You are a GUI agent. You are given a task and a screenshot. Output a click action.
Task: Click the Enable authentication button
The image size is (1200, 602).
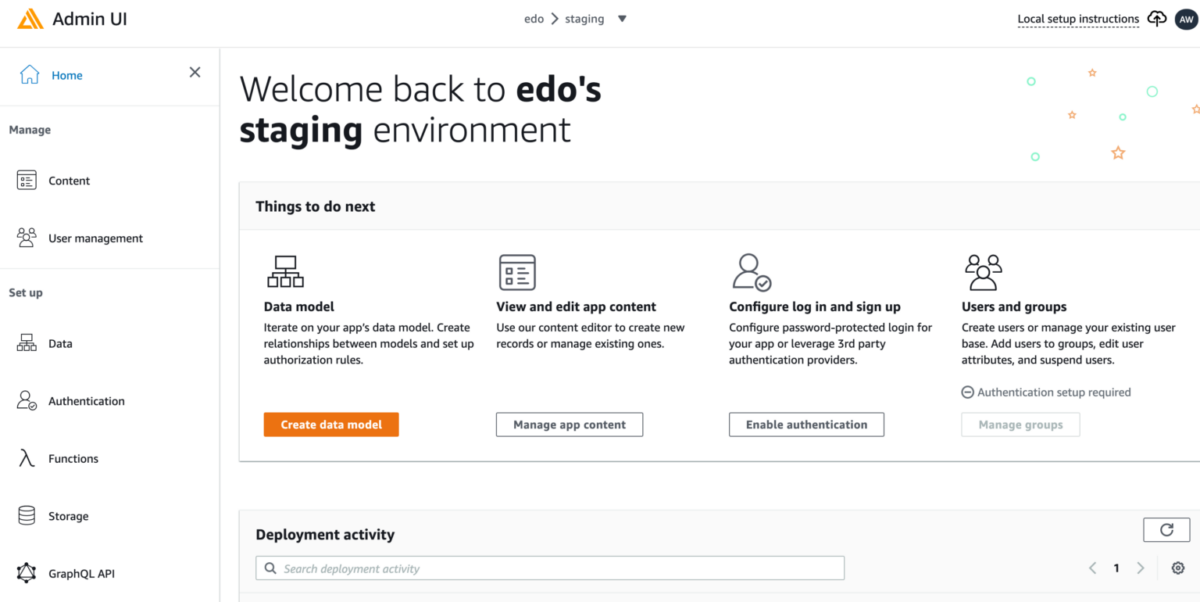[x=806, y=425]
